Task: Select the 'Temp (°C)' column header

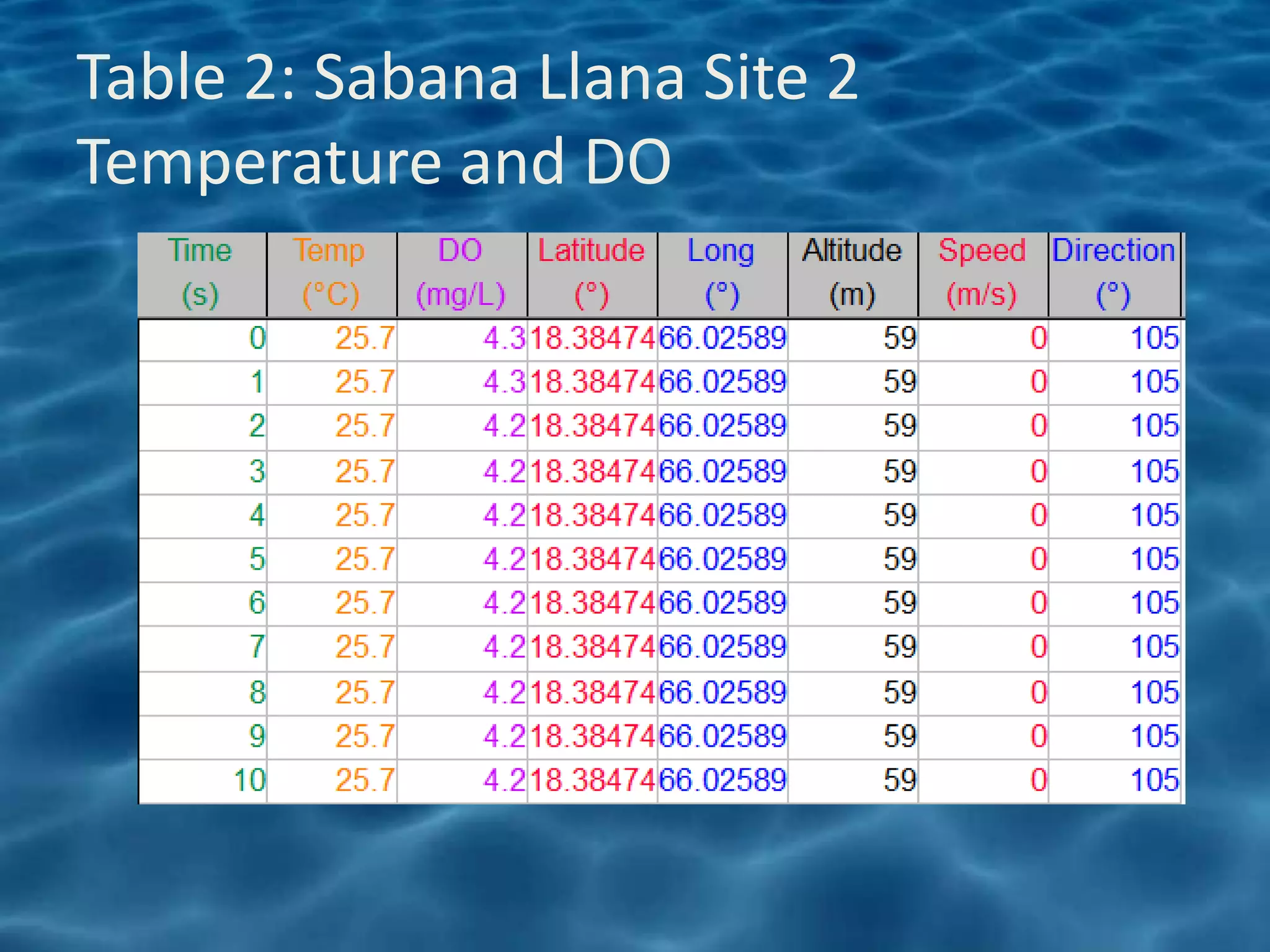Action: click(332, 275)
